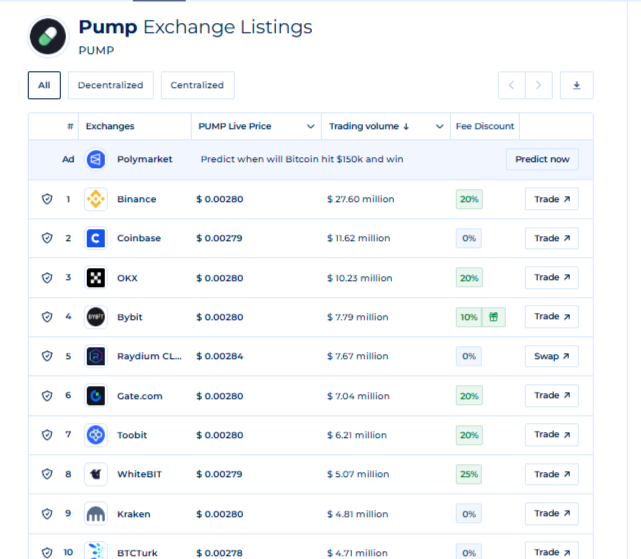The height and width of the screenshot is (559, 641).
Task: Click the '$ 11.62 million' volume value
Action: click(359, 238)
